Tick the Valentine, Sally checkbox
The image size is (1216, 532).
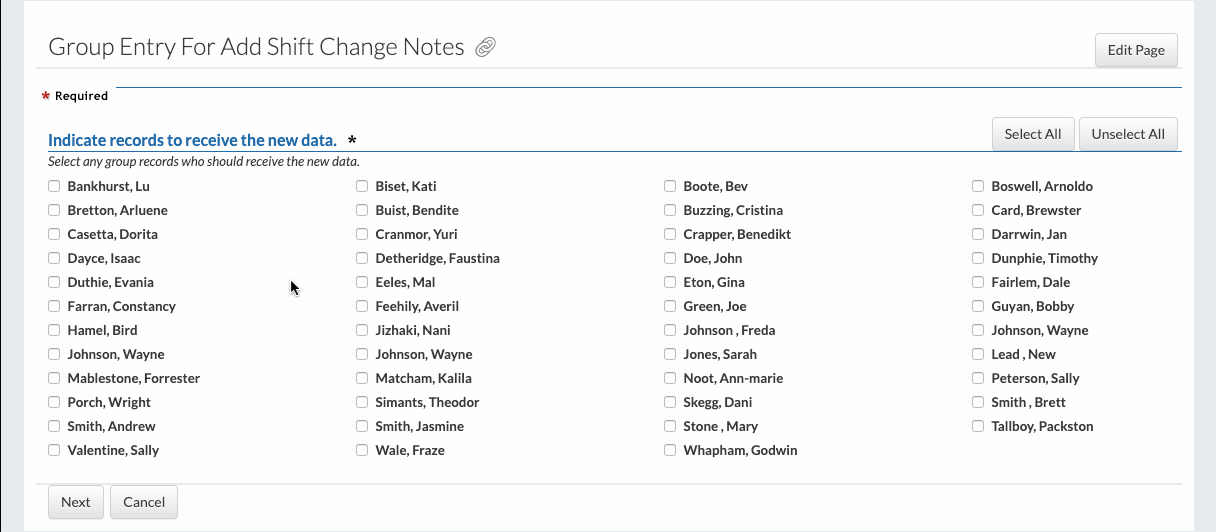[x=54, y=450]
